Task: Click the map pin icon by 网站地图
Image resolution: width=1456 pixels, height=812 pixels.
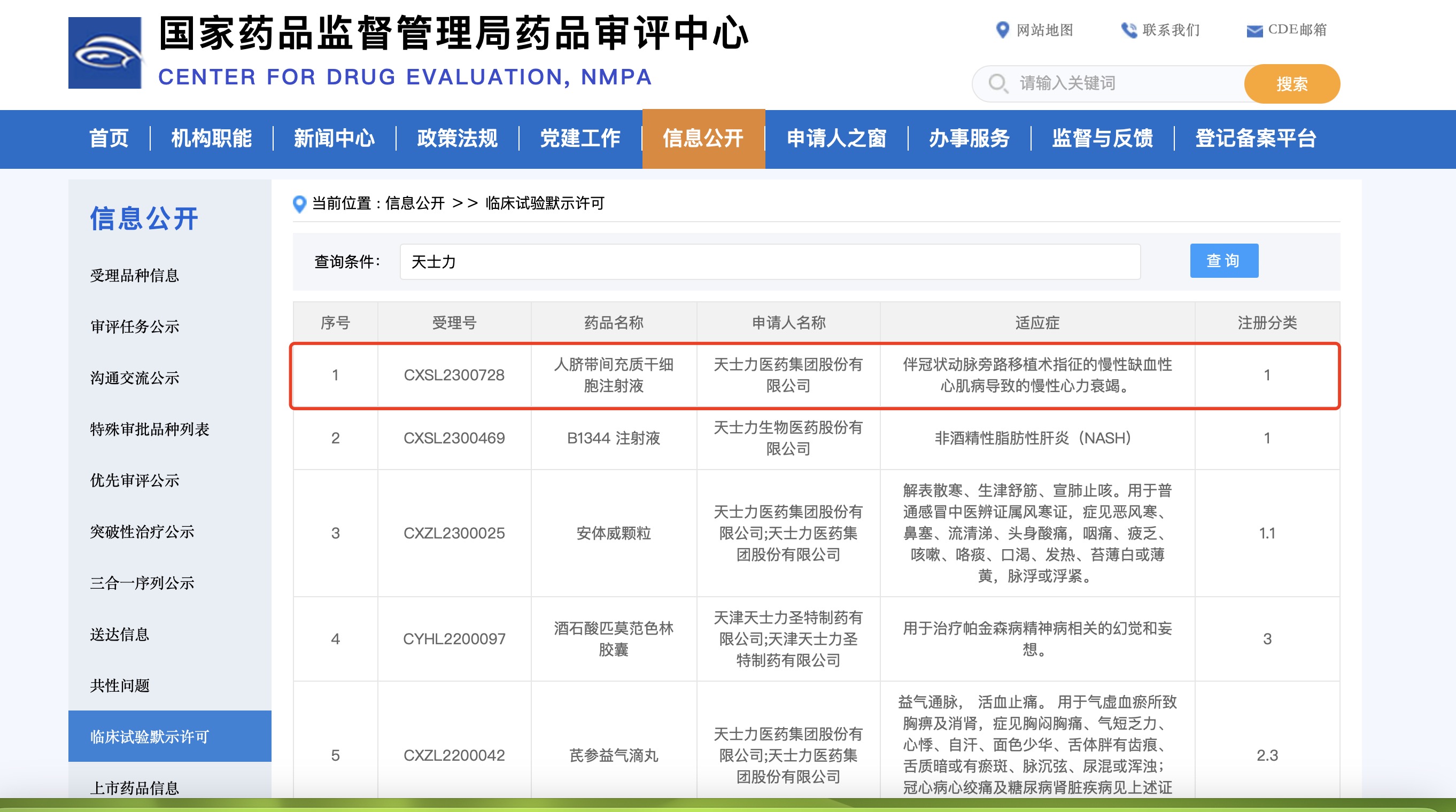Action: (1002, 30)
